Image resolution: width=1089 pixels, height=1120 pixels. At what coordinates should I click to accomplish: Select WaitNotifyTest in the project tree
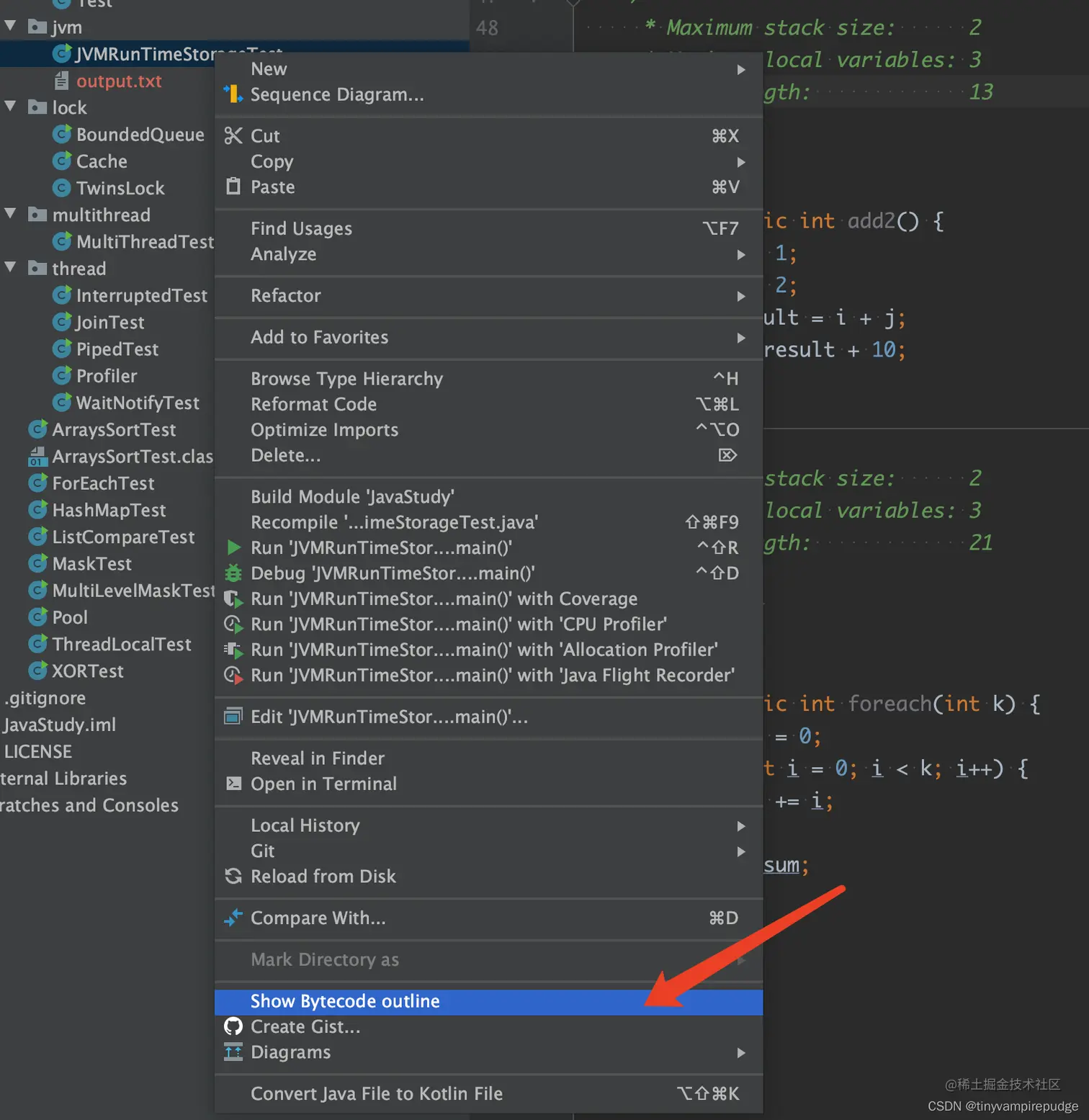coord(138,403)
